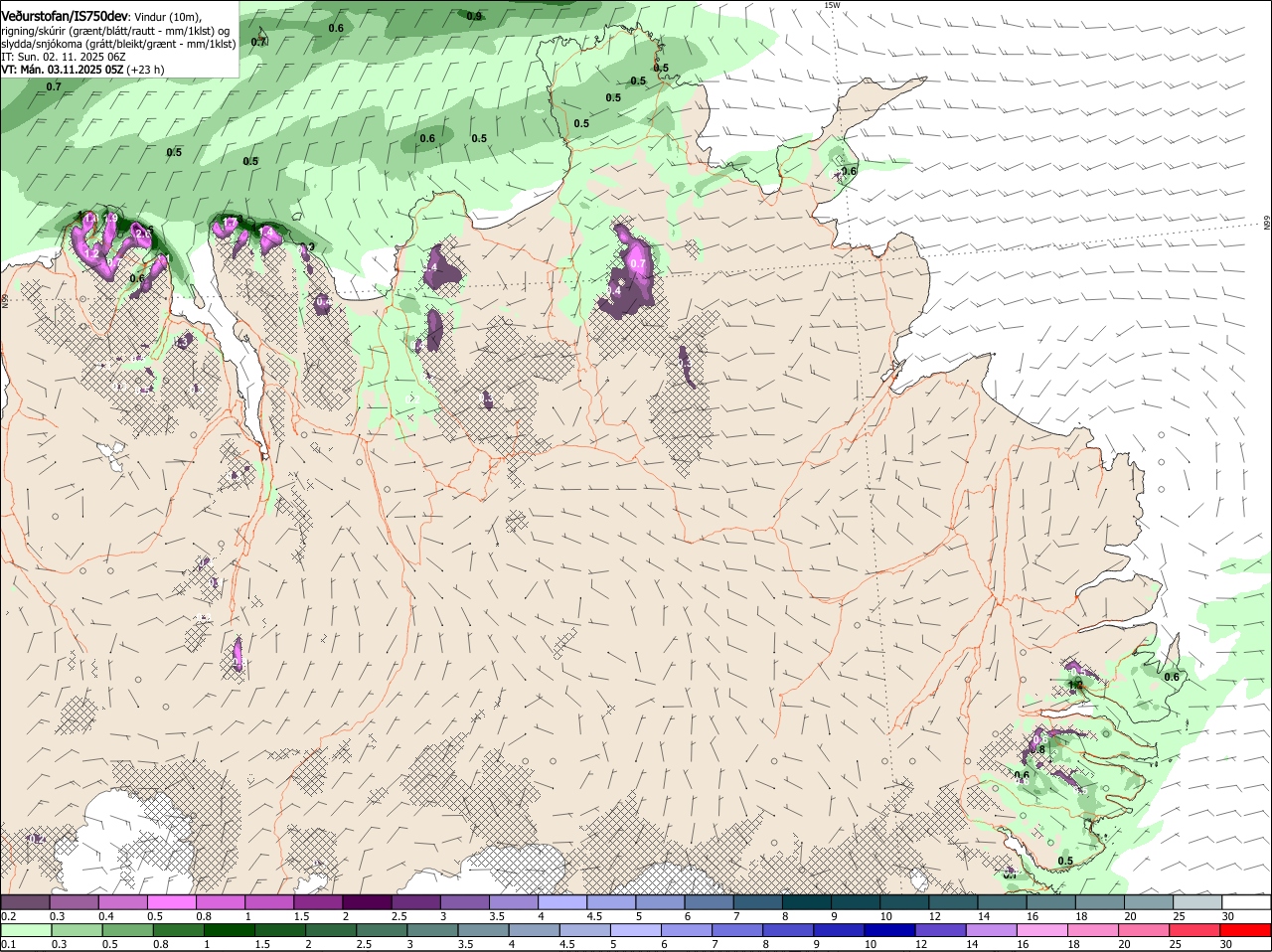Click the 0.2 label in the legend
This screenshot has height=952, width=1272.
click(x=8, y=916)
